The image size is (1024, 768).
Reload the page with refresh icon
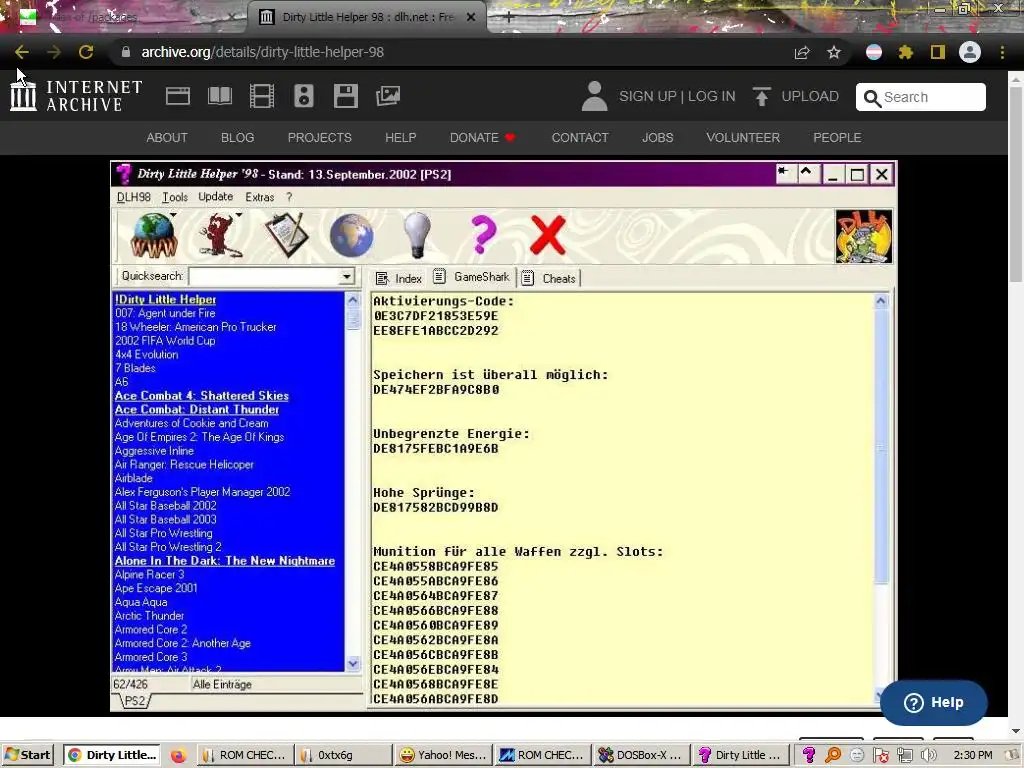(x=86, y=52)
